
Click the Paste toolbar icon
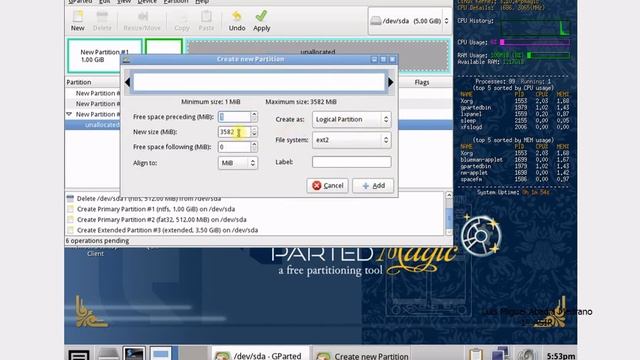tap(206, 21)
